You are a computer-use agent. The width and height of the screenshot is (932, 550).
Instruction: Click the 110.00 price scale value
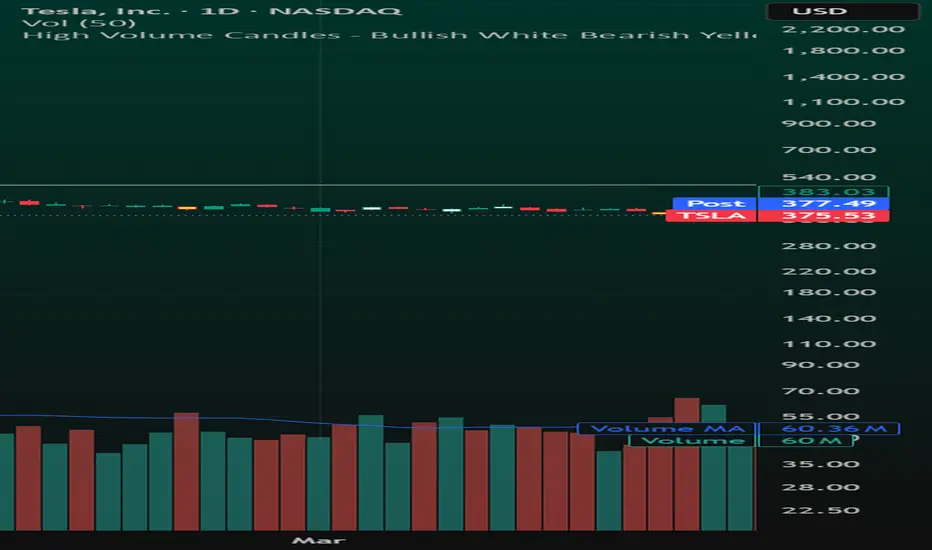coord(829,344)
